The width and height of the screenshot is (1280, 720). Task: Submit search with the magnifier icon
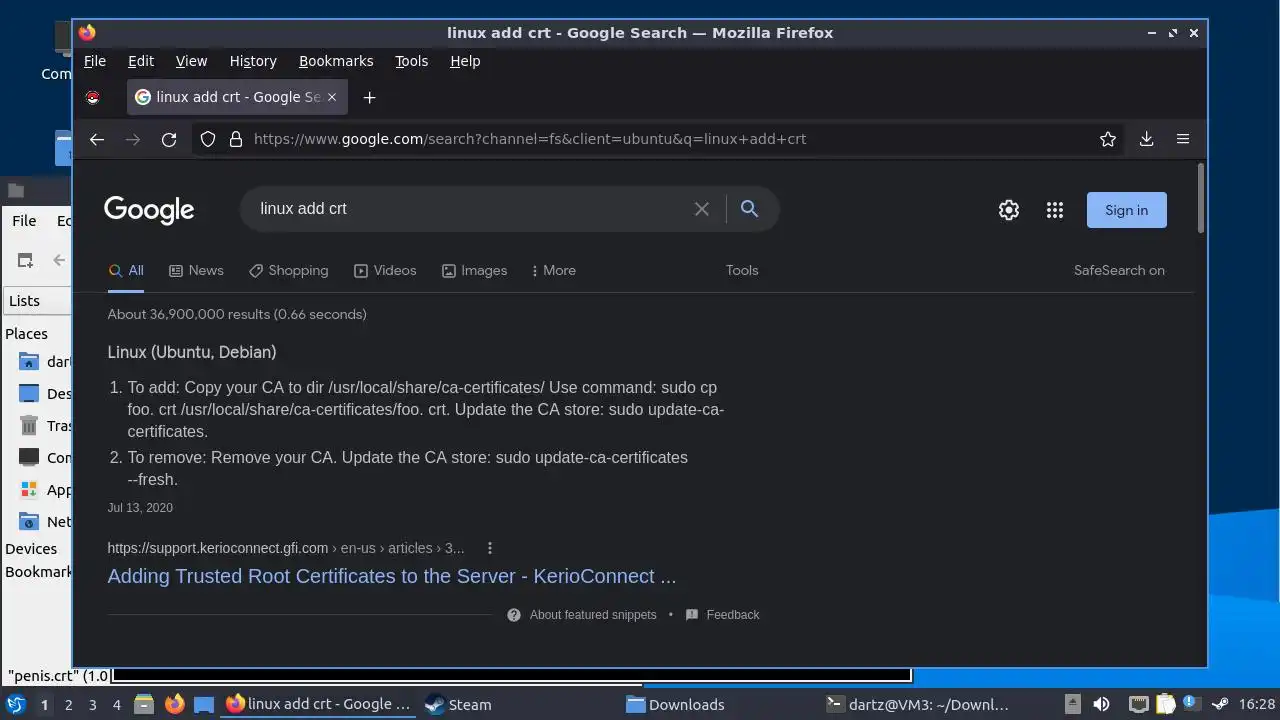tap(749, 208)
